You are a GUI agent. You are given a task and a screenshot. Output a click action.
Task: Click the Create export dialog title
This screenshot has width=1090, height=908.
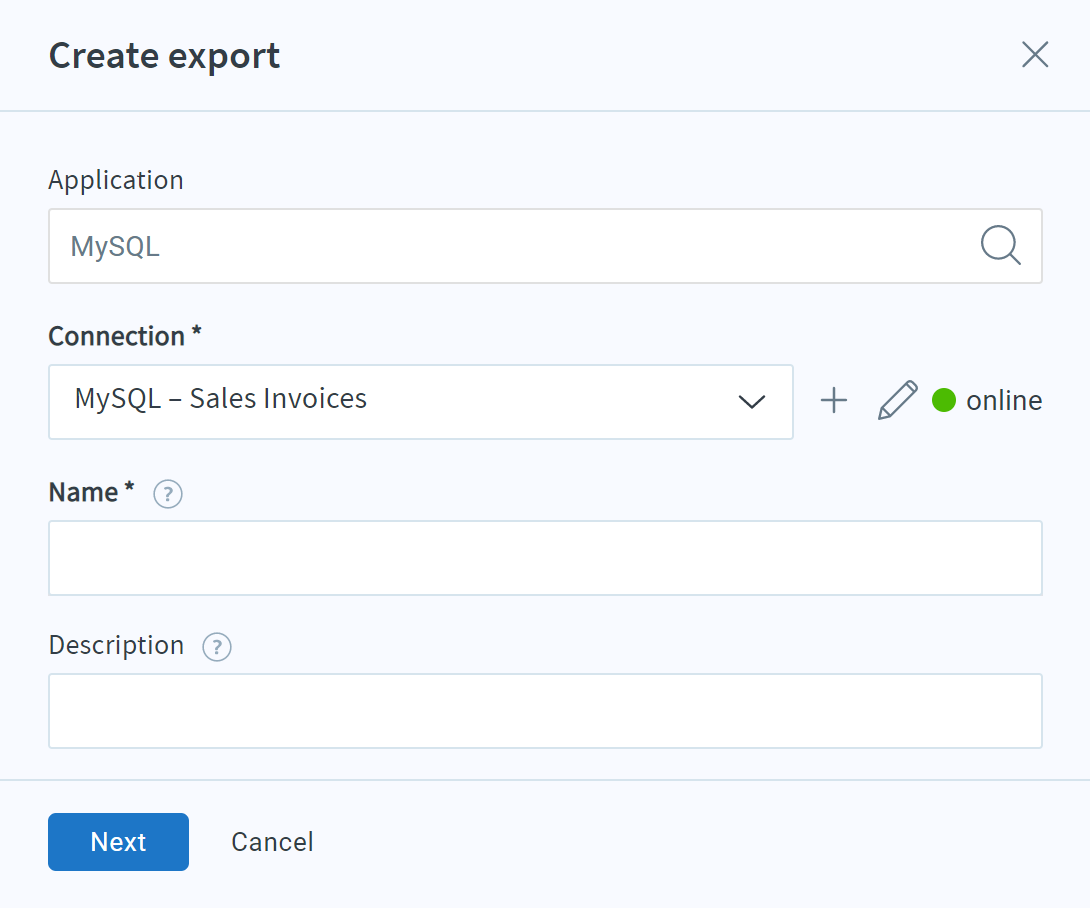(x=163, y=55)
